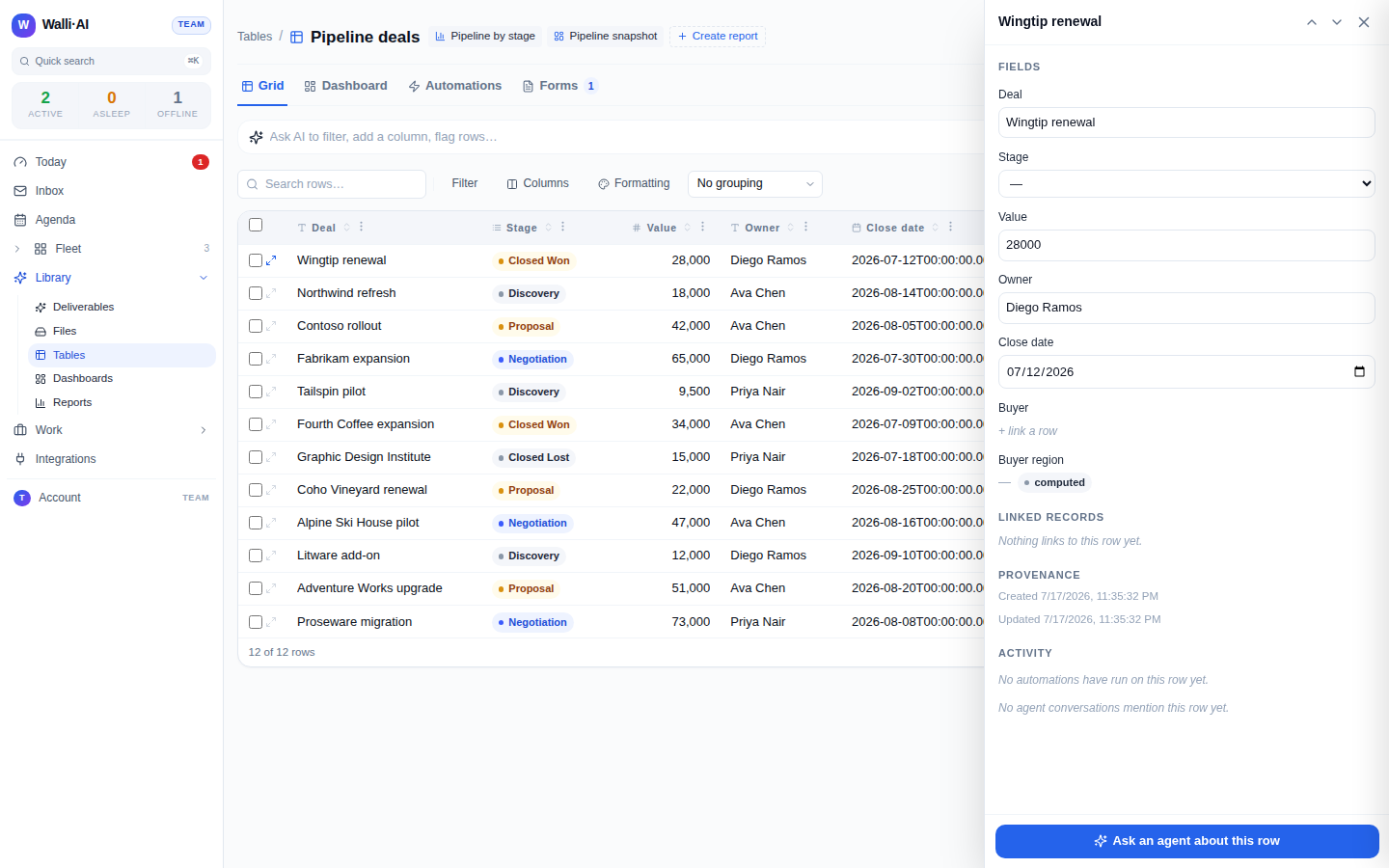
Task: Click the Value column options menu icon
Action: (703, 228)
